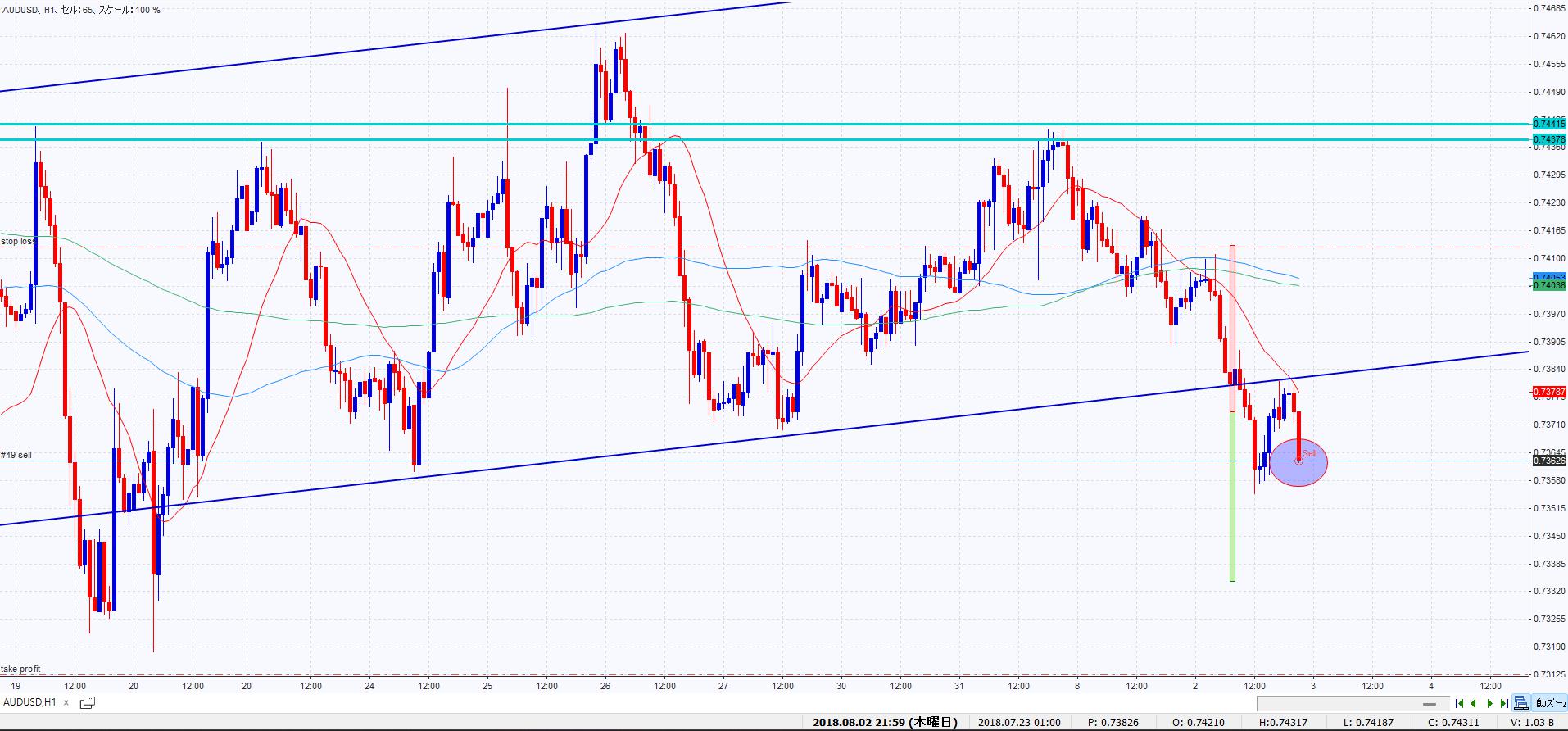Step back one bar with the left arrow
The image size is (1568, 731).
[1474, 703]
